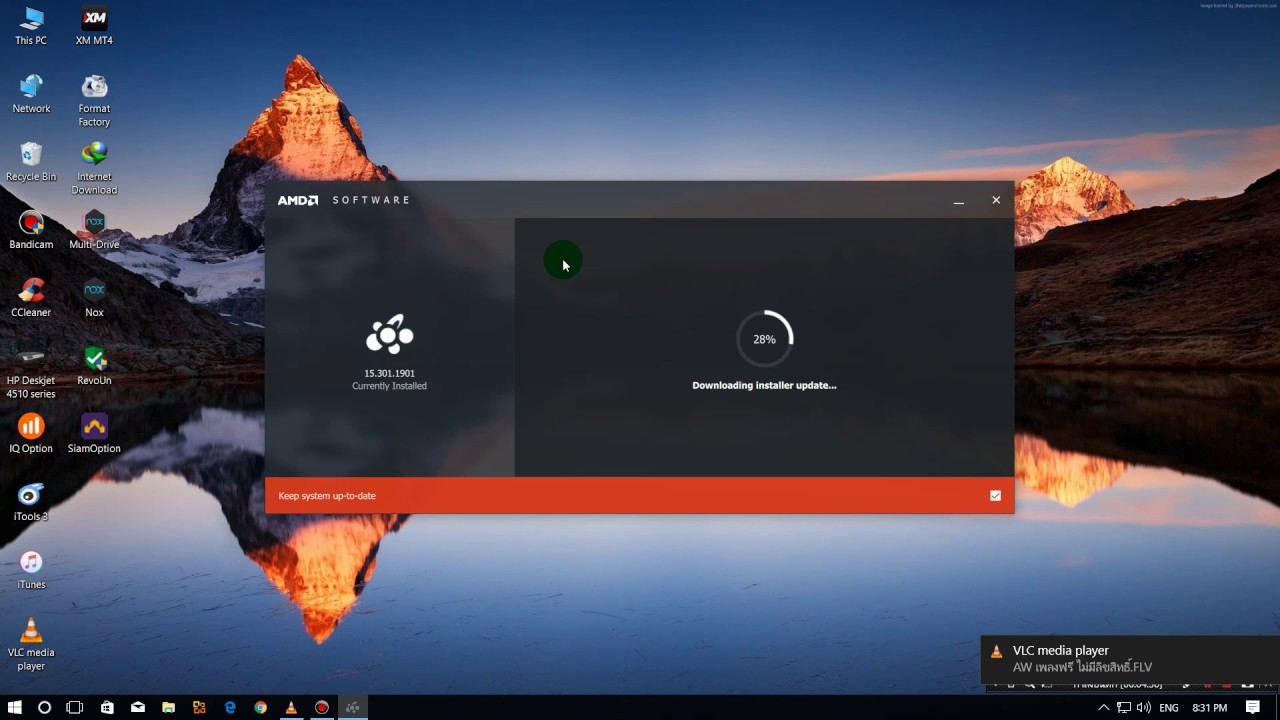Screen dimensions: 1280x720
Task: Click AMD Software taskbar button
Action: 352,707
